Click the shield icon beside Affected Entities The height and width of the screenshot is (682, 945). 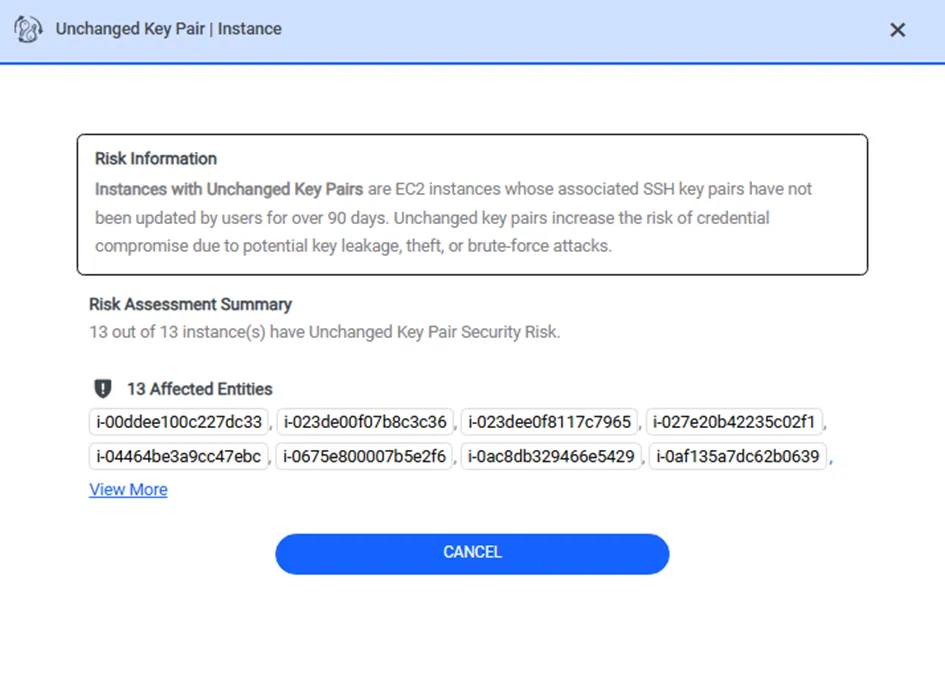[x=103, y=389]
